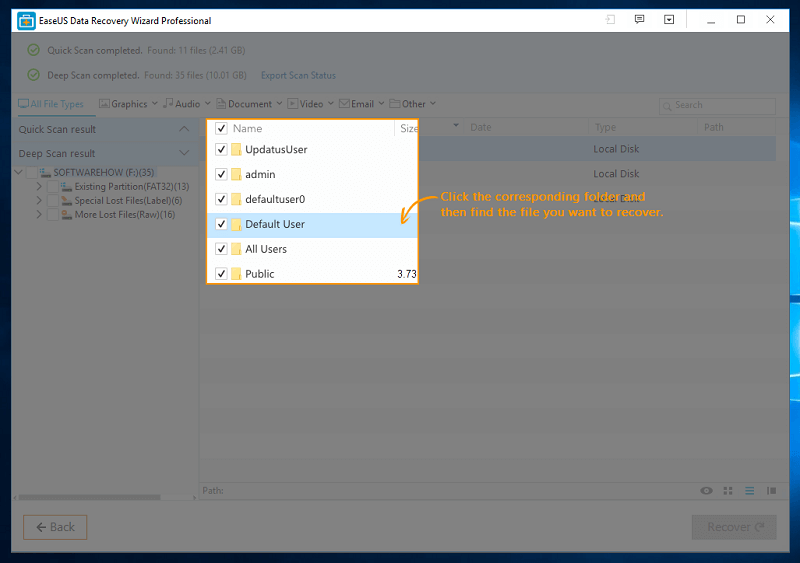Click the SOFTWAREHOW drive icon

(x=45, y=173)
